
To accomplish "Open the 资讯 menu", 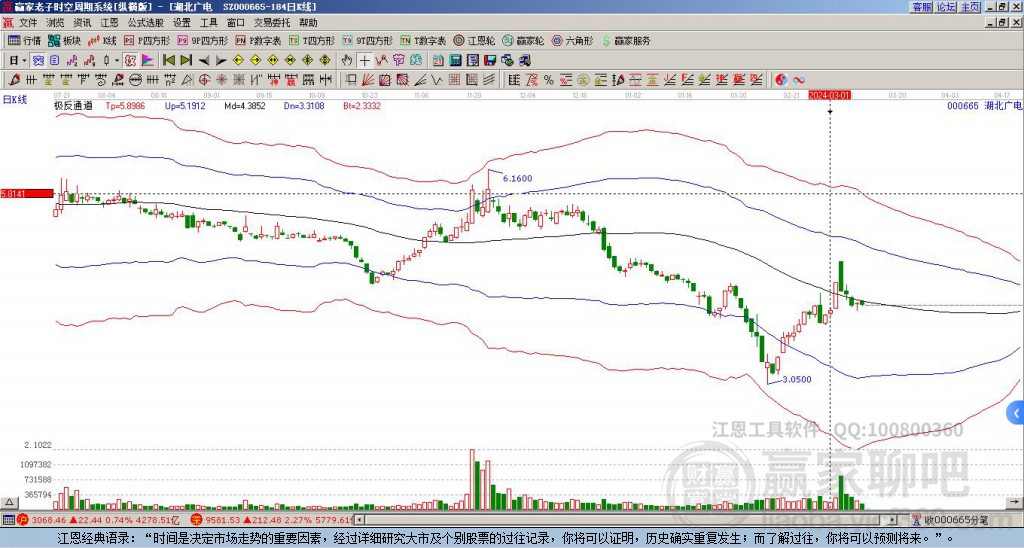I will coord(82,23).
